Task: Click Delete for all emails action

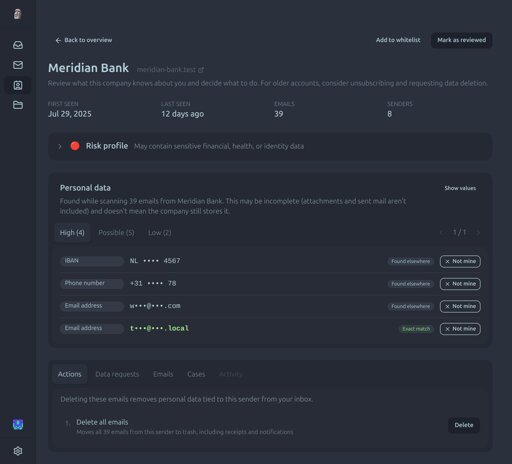Action: (x=464, y=425)
